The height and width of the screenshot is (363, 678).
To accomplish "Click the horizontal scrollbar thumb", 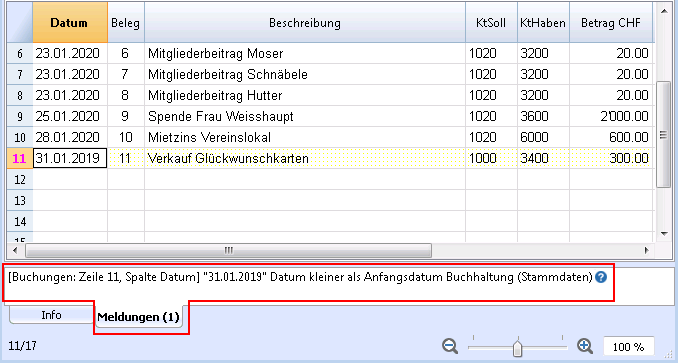I will point(228,250).
